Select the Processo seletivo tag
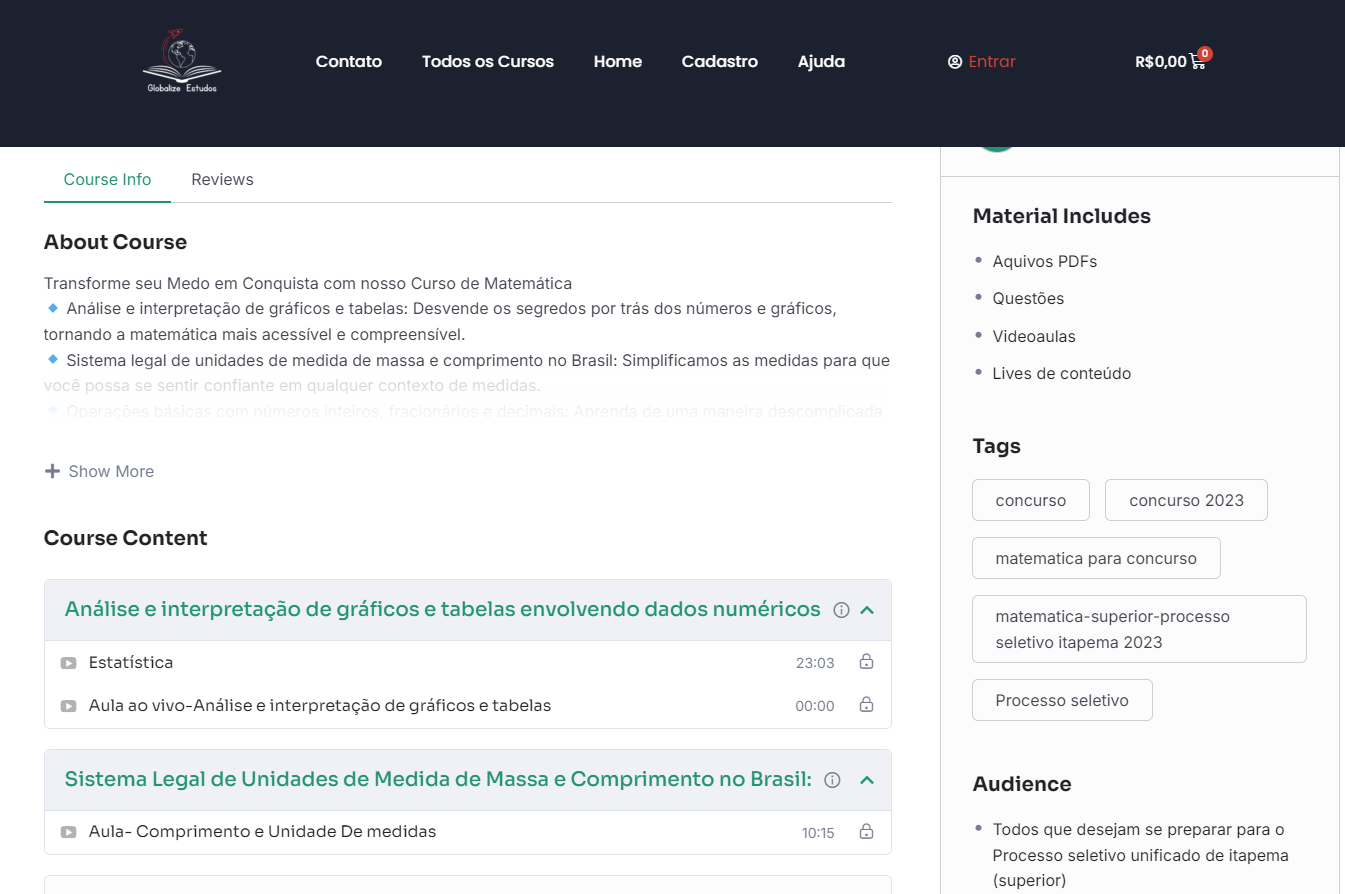This screenshot has width=1345, height=894. [1062, 700]
